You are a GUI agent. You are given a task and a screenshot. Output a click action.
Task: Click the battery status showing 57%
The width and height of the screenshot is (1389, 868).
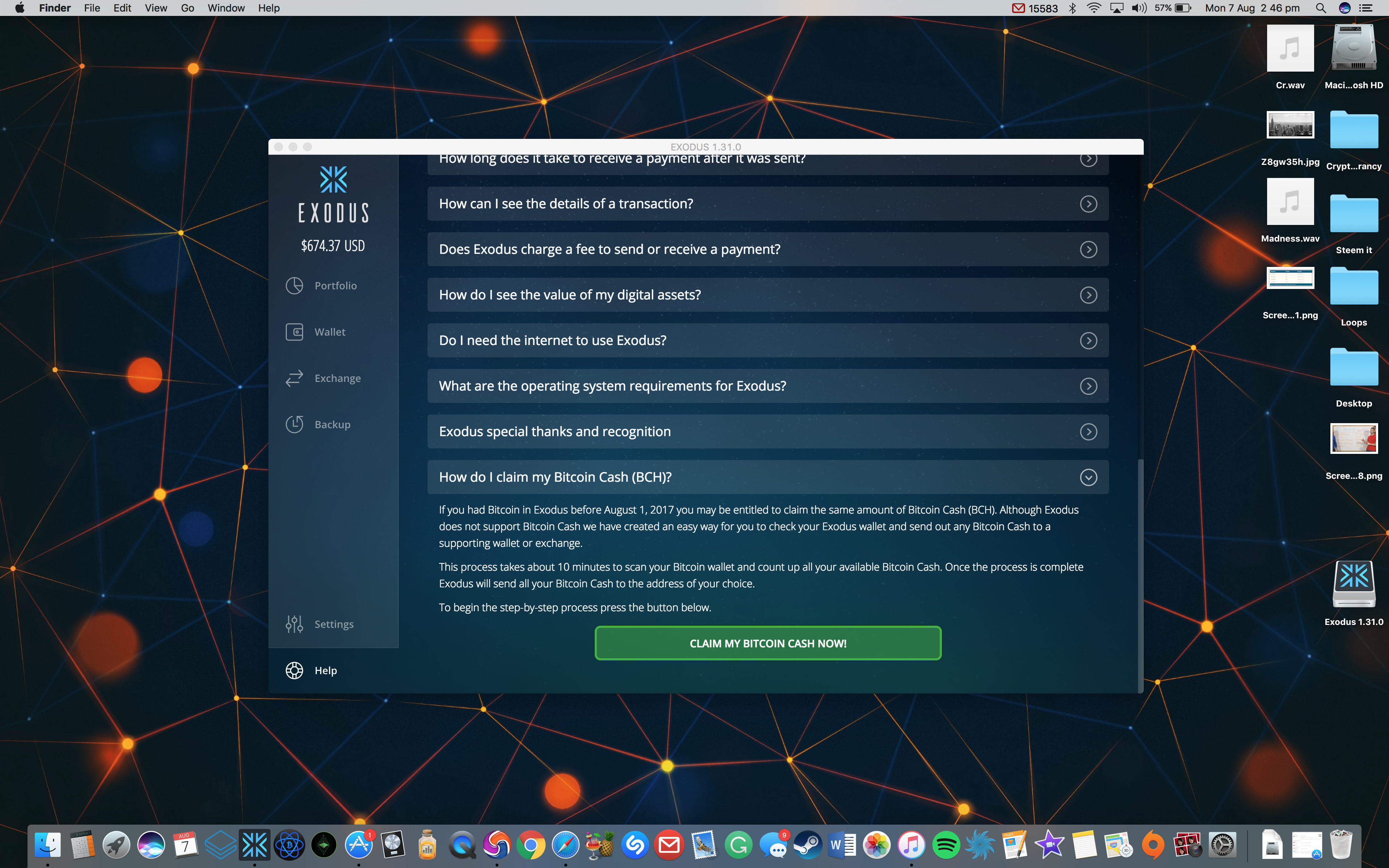1173,8
